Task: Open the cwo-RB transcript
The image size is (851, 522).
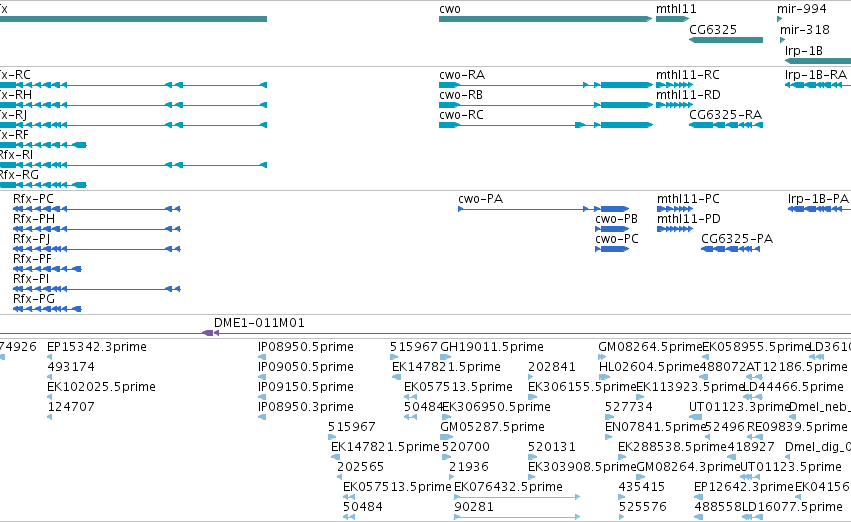Action: 545,105
